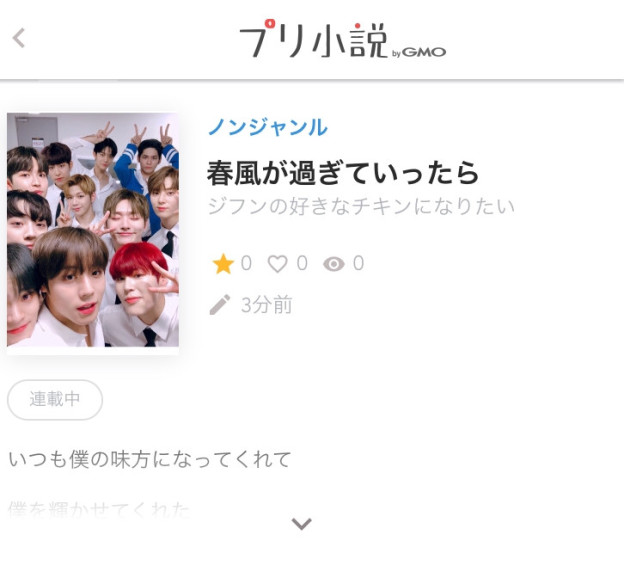
Task: Open the title 春風が過ぎていったら
Action: pyautogui.click(x=343, y=173)
